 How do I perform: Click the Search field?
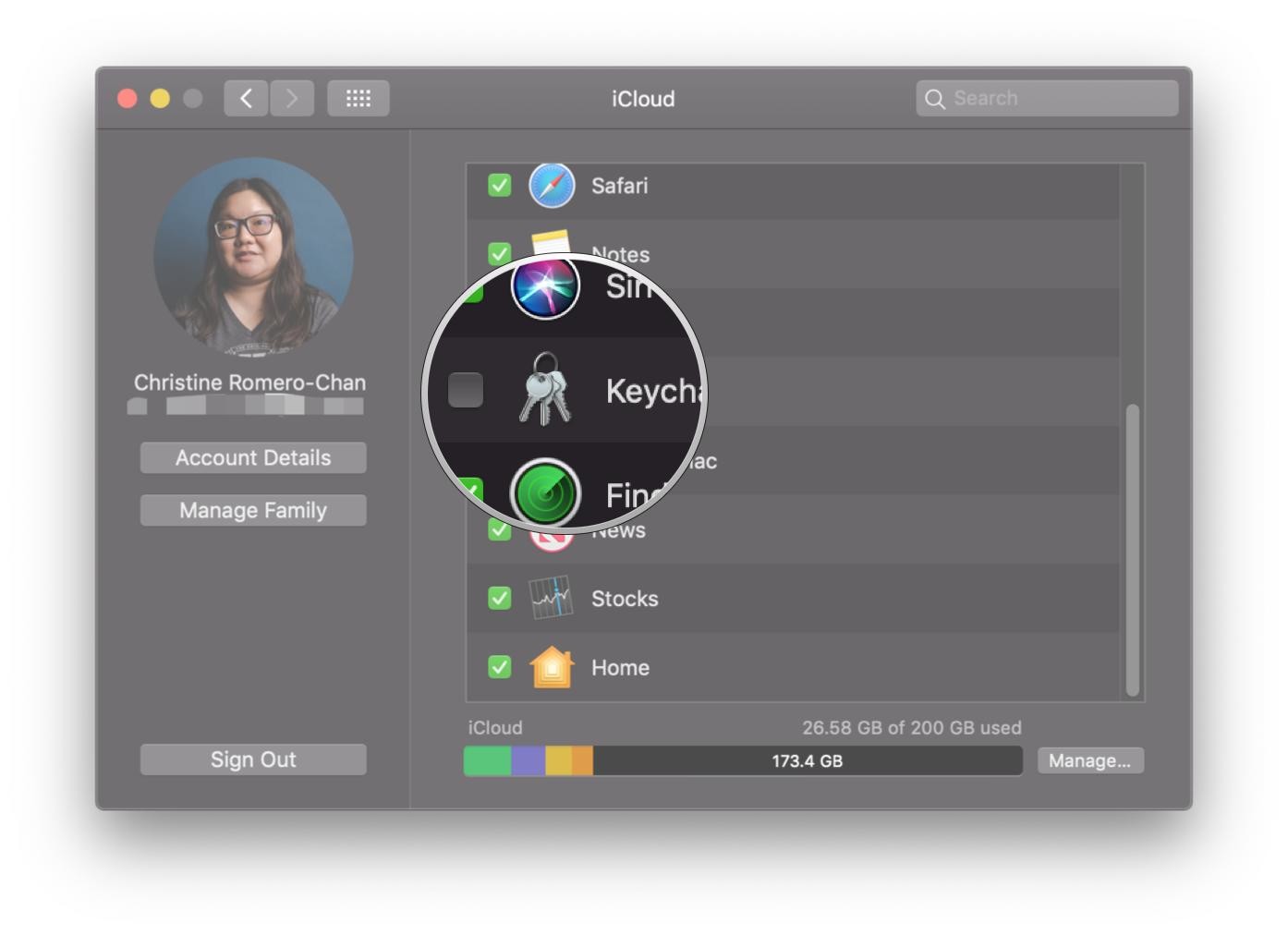point(1047,98)
